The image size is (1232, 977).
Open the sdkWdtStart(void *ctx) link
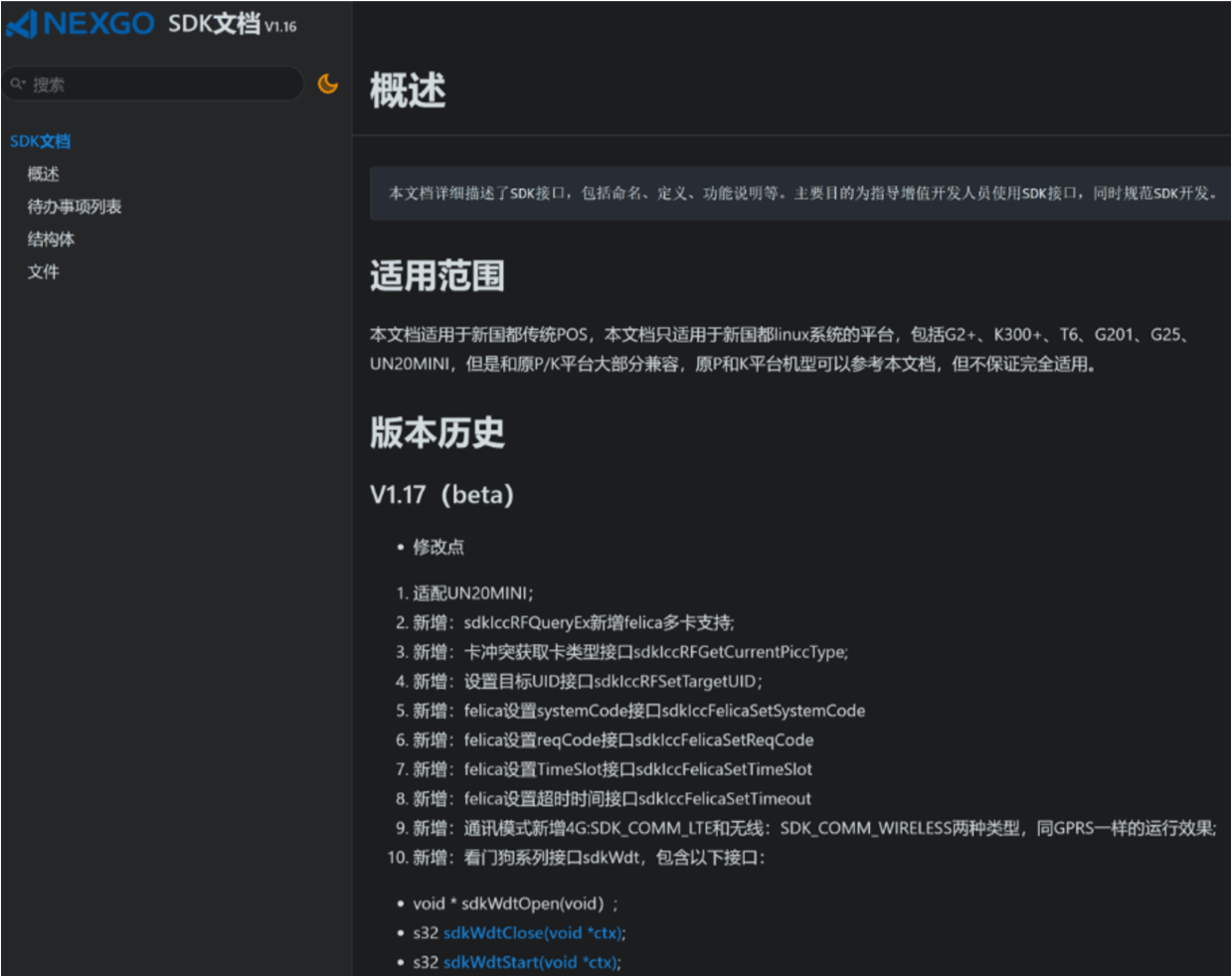[x=532, y=962]
